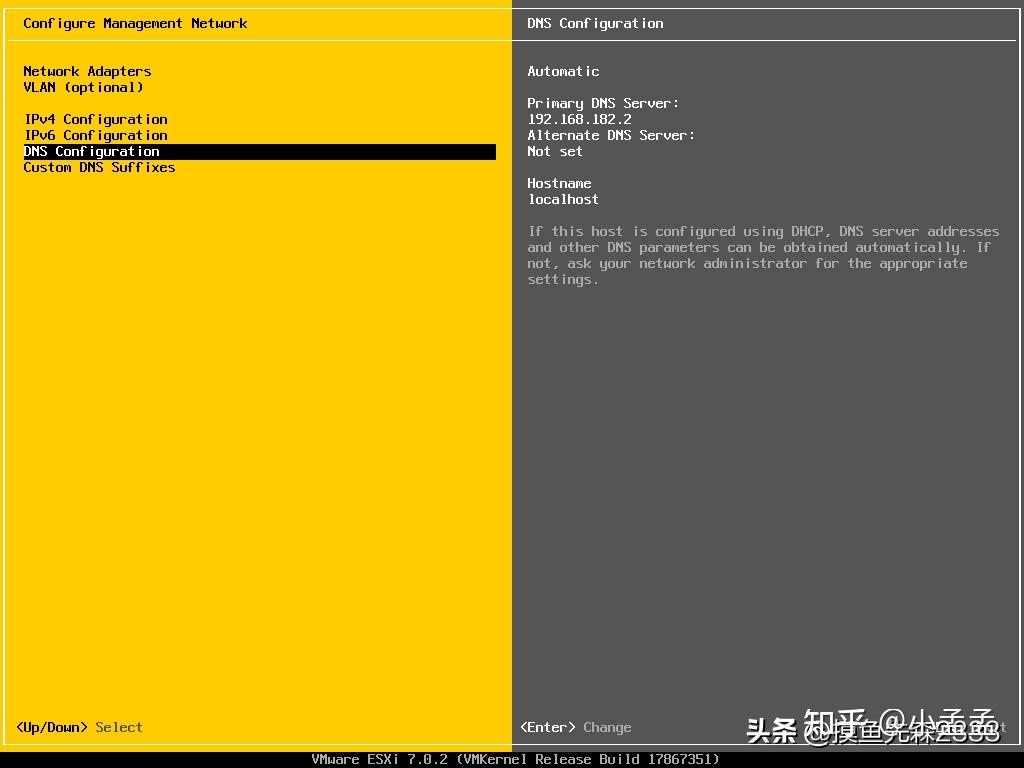Choose the IPv4 Configuration menu entry
Image resolution: width=1024 pixels, height=768 pixels.
[96, 120]
